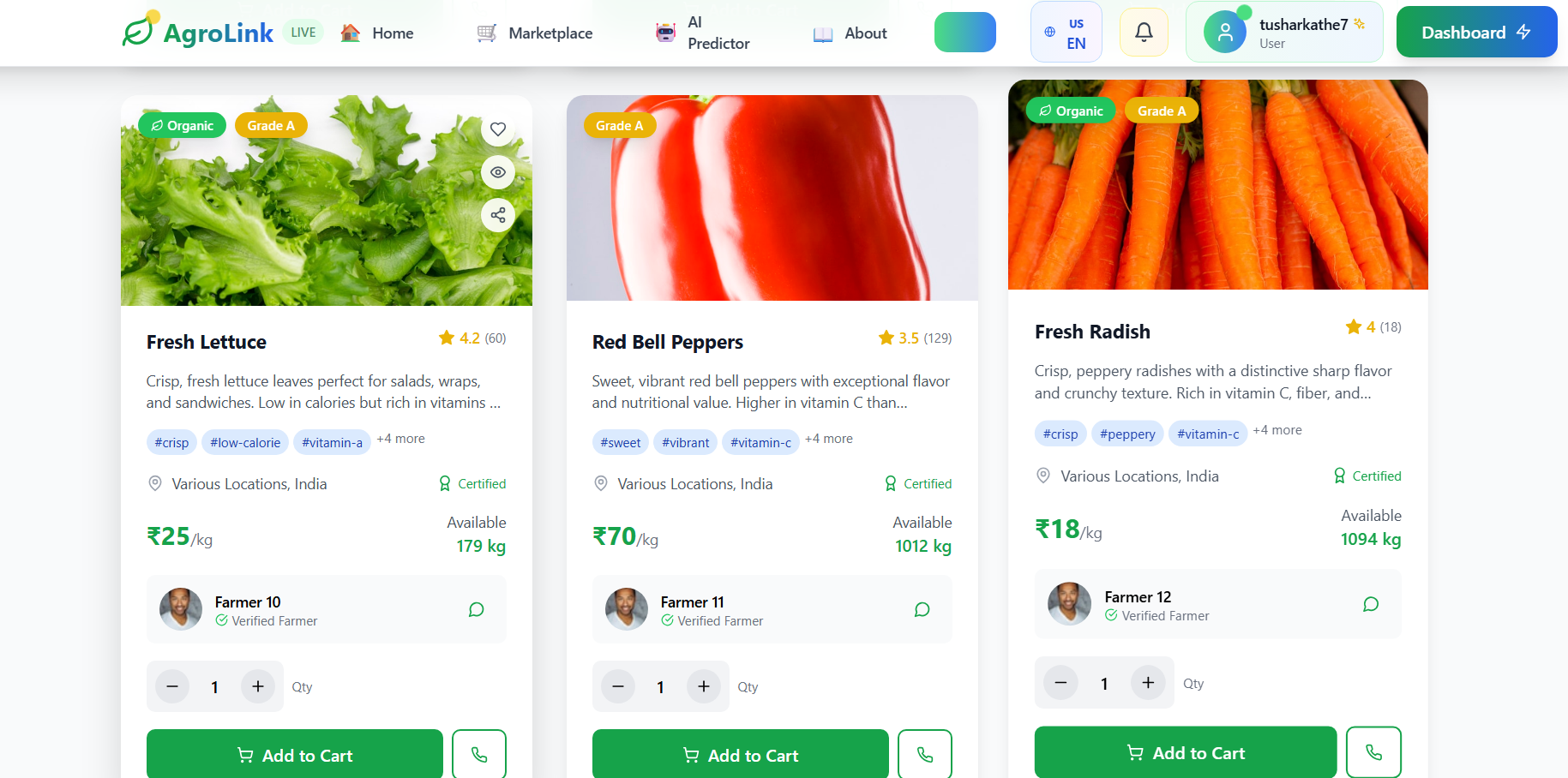
Task: Open the tusharkathe7 user profile menu
Action: [x=1284, y=33]
